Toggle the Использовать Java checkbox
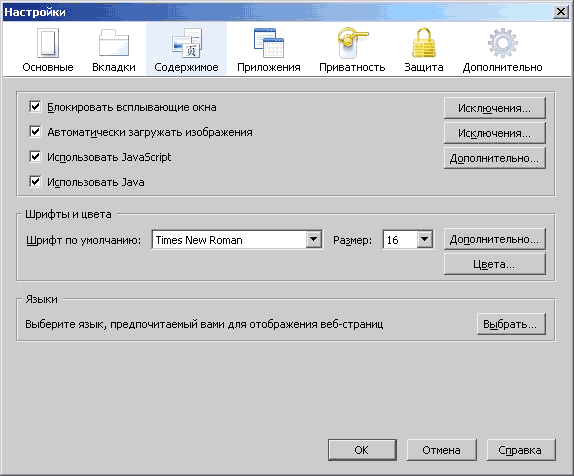Viewport: 574px width, 476px height. (35, 182)
